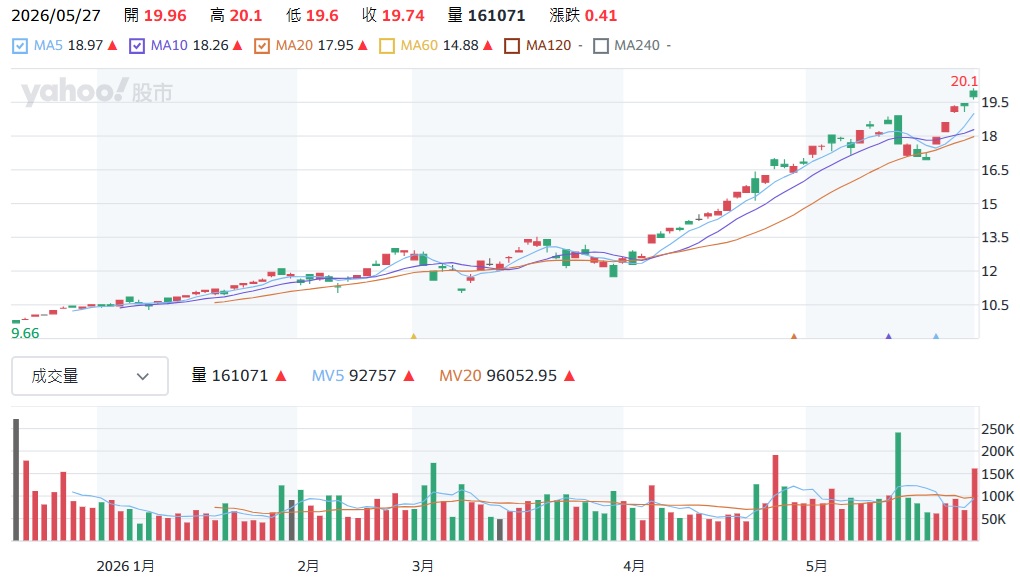The width and height of the screenshot is (1020, 584).
Task: Click the closing price 19.74 value
Action: (403, 16)
